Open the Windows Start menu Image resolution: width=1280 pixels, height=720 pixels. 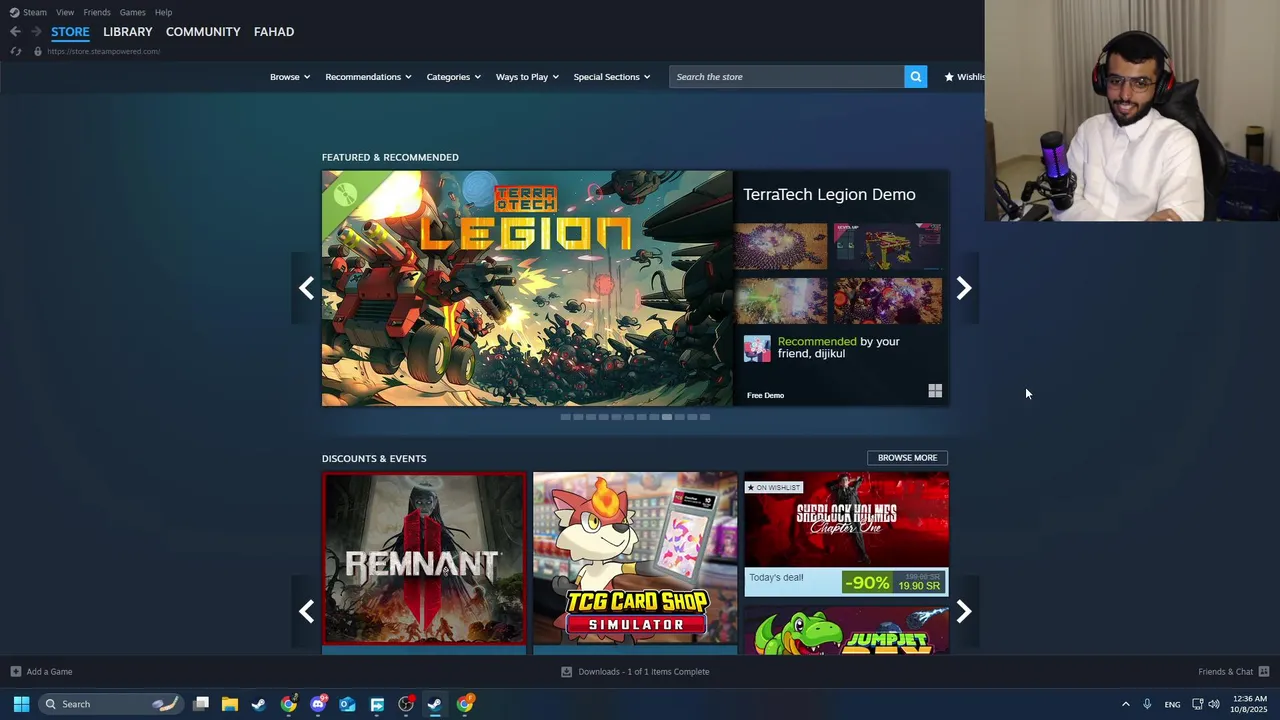click(x=21, y=704)
